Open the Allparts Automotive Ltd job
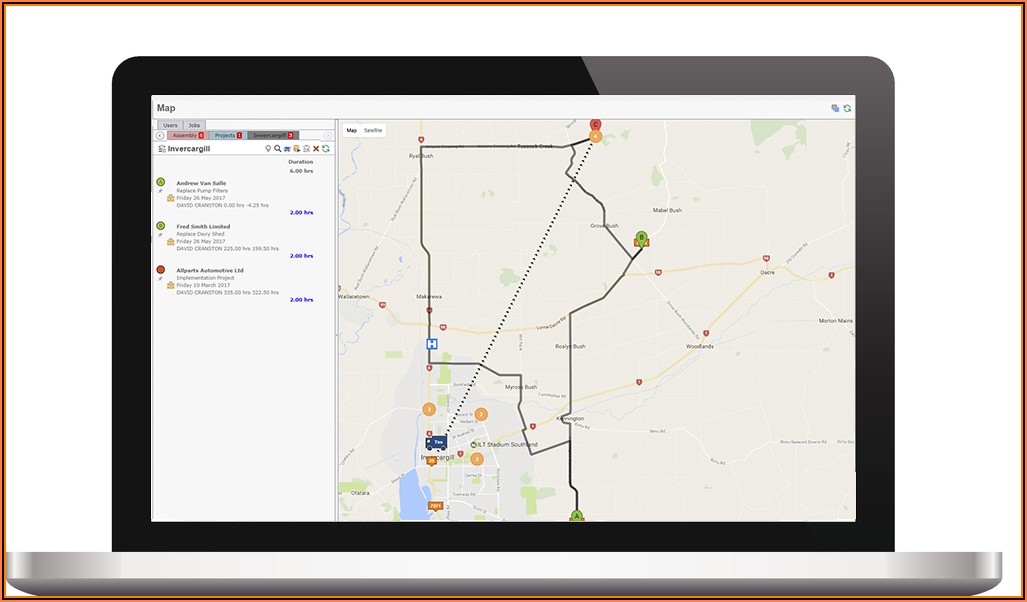1027x602 pixels. point(209,270)
